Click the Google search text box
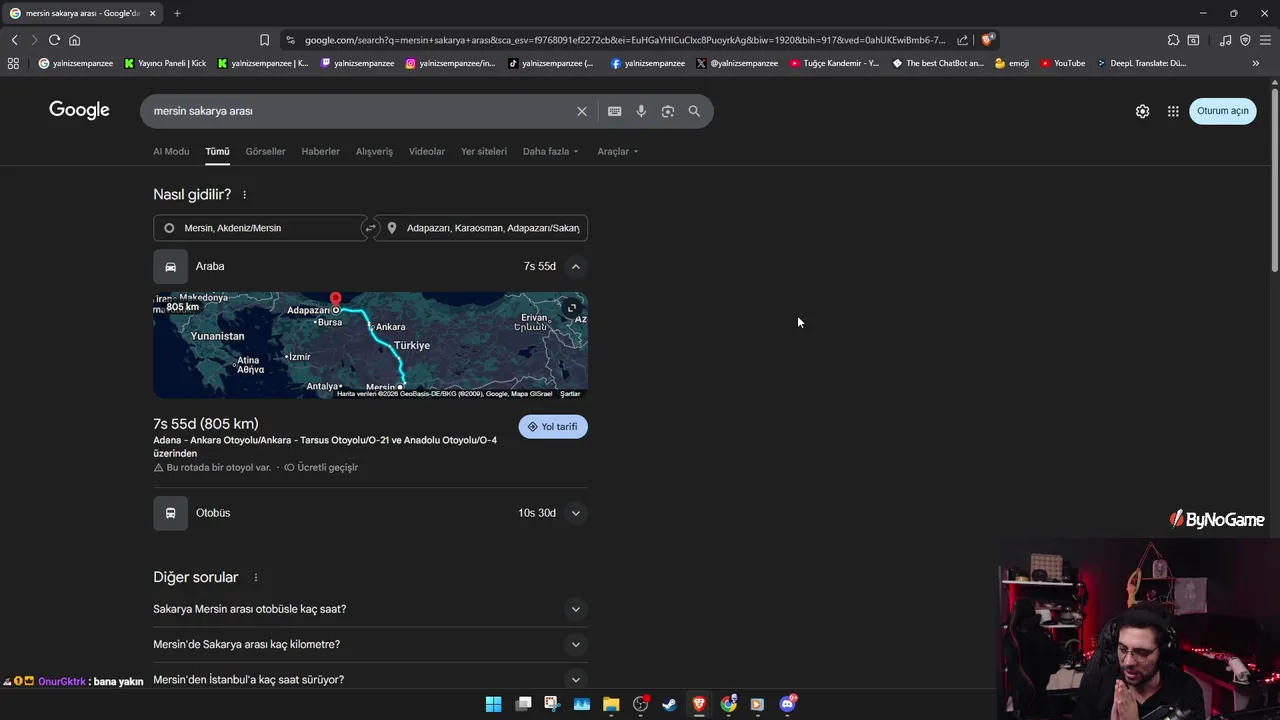 tap(360, 111)
